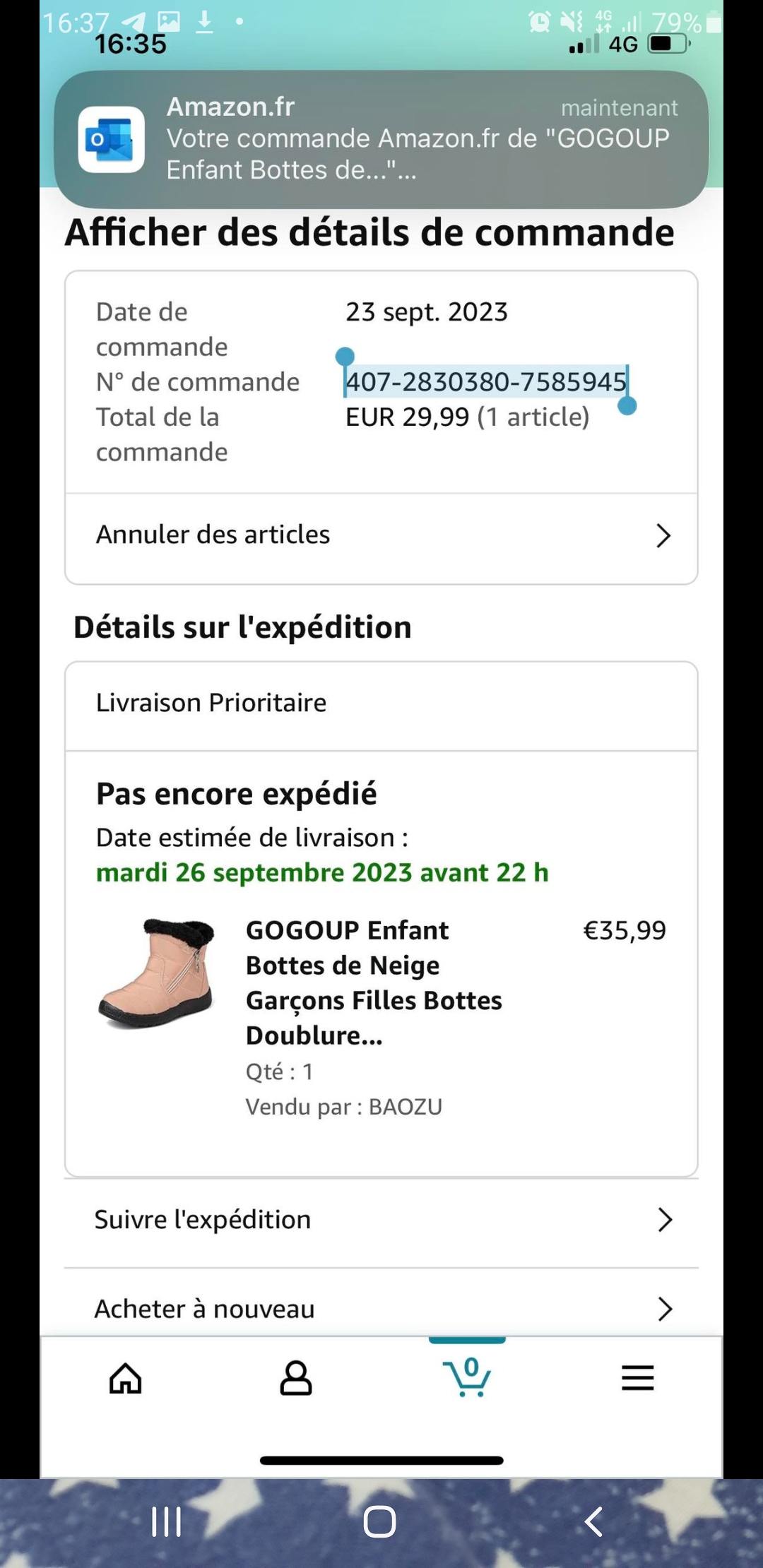The image size is (763, 1568).
Task: Open the account profile icon
Action: [x=296, y=1378]
